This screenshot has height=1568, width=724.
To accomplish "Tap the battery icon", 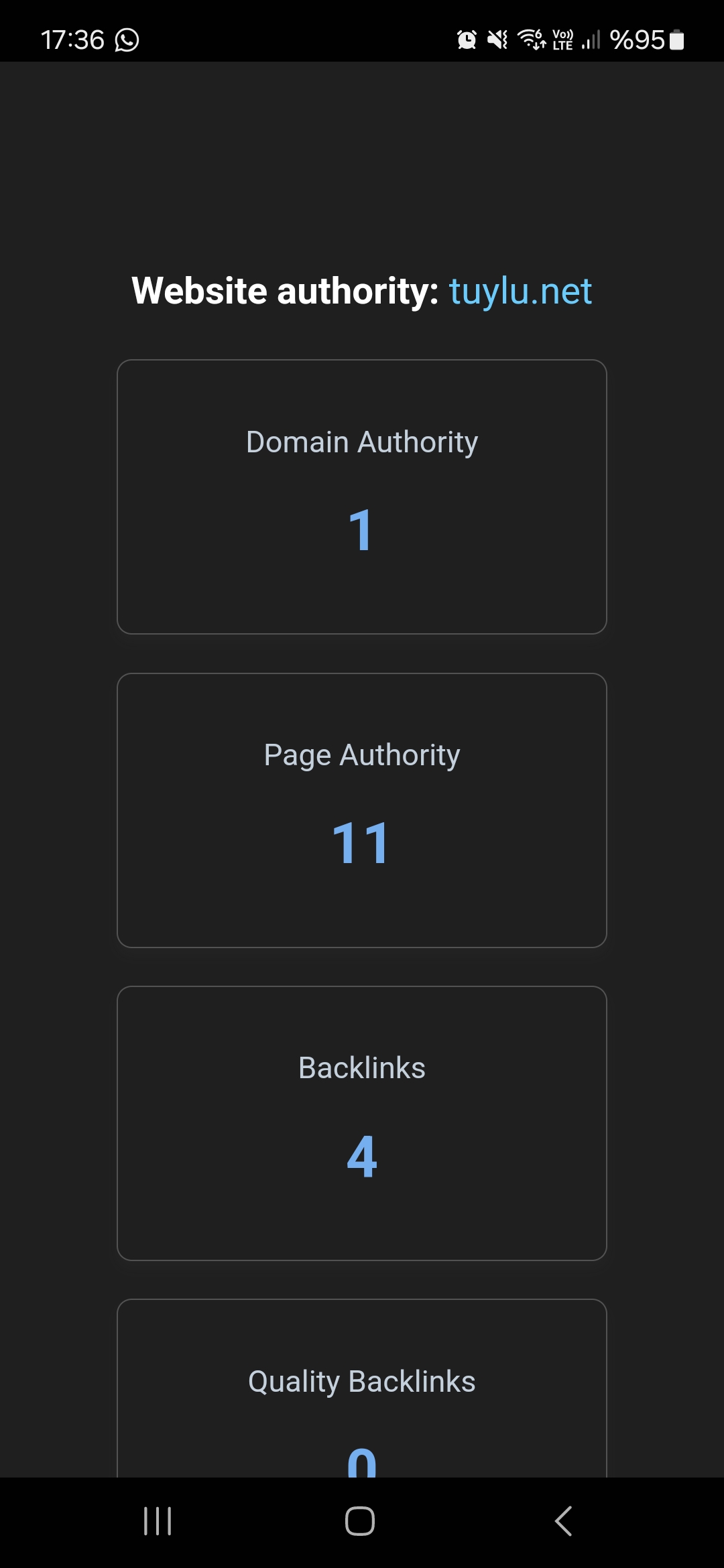I will point(677,40).
